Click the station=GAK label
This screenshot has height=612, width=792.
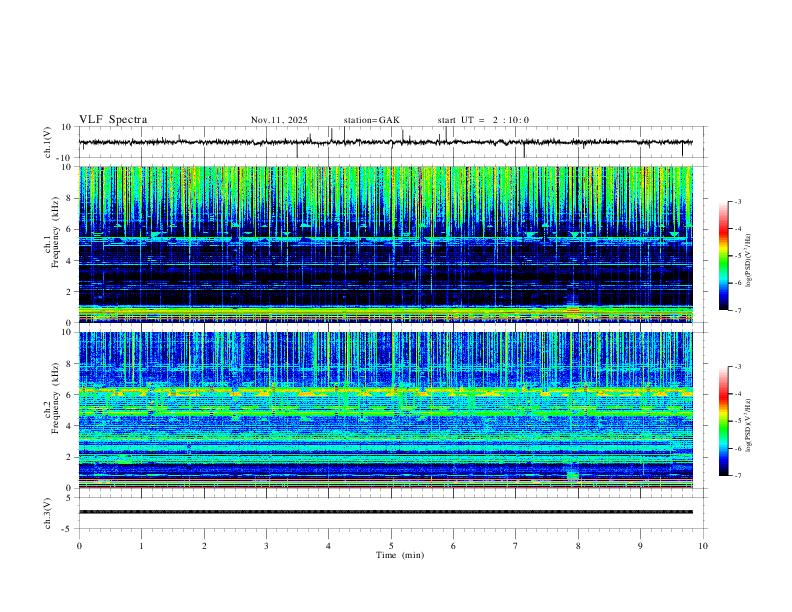371,120
